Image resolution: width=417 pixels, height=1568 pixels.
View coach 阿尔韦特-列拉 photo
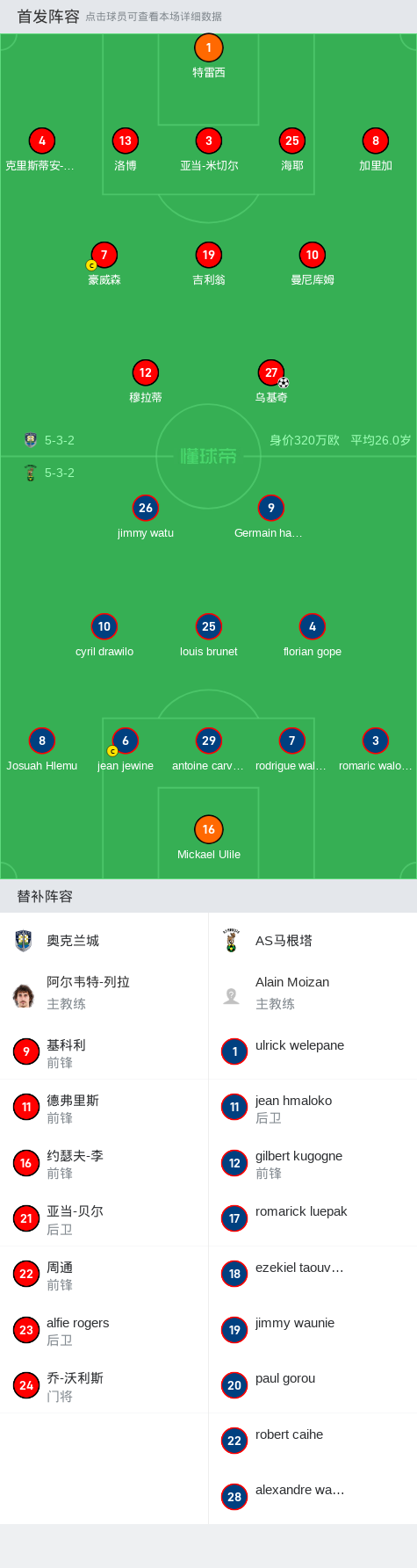coord(24,996)
